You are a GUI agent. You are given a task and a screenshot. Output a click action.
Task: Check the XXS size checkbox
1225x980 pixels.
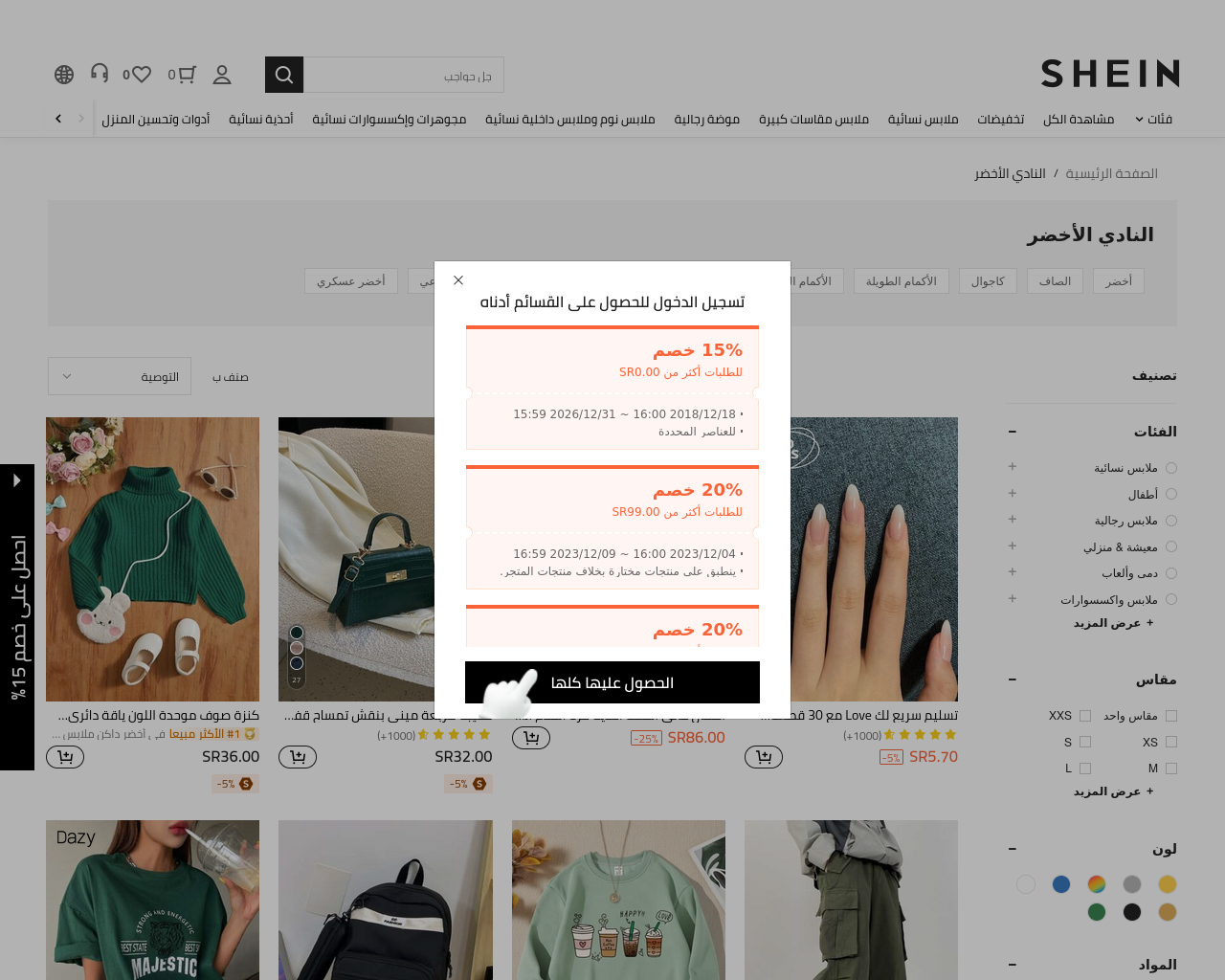(x=1085, y=716)
